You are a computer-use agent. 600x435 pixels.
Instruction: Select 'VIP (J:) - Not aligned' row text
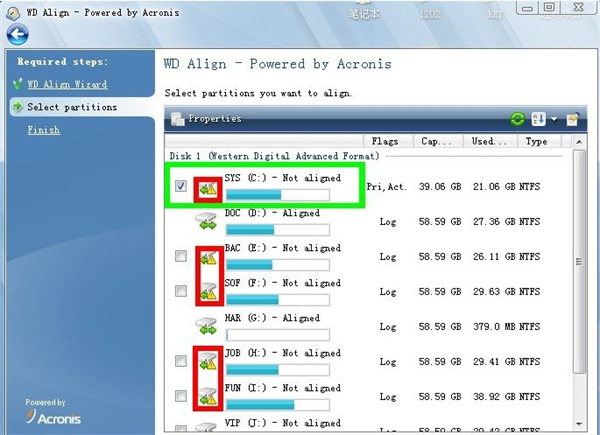coord(282,423)
